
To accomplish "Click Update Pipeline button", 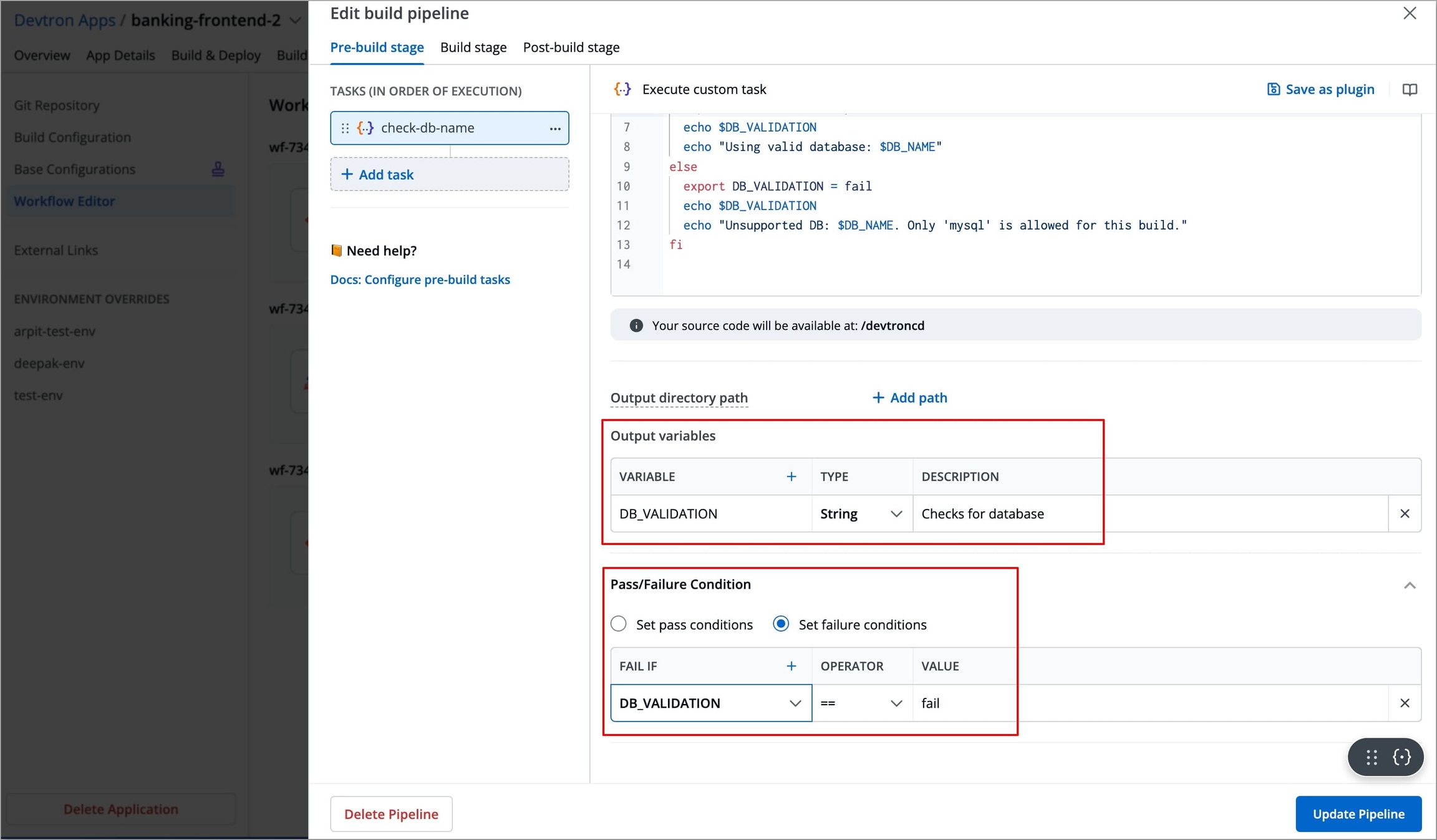I will [x=1358, y=814].
